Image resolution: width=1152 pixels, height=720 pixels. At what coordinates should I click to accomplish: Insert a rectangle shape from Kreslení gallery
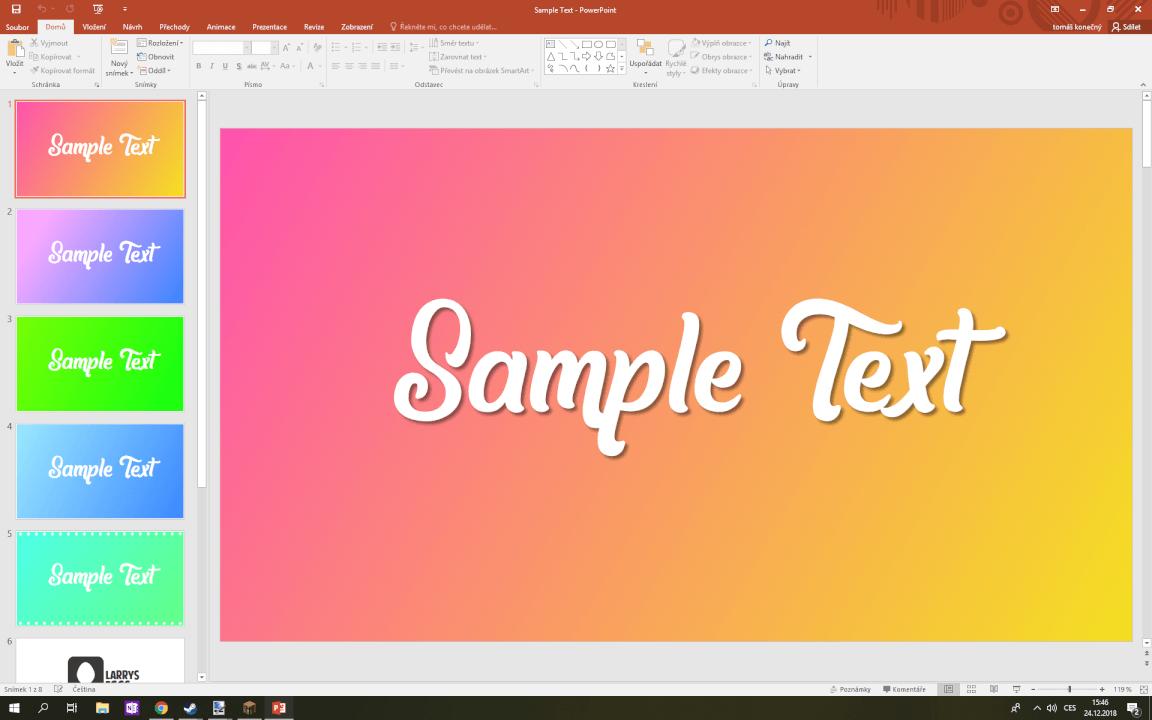point(586,44)
